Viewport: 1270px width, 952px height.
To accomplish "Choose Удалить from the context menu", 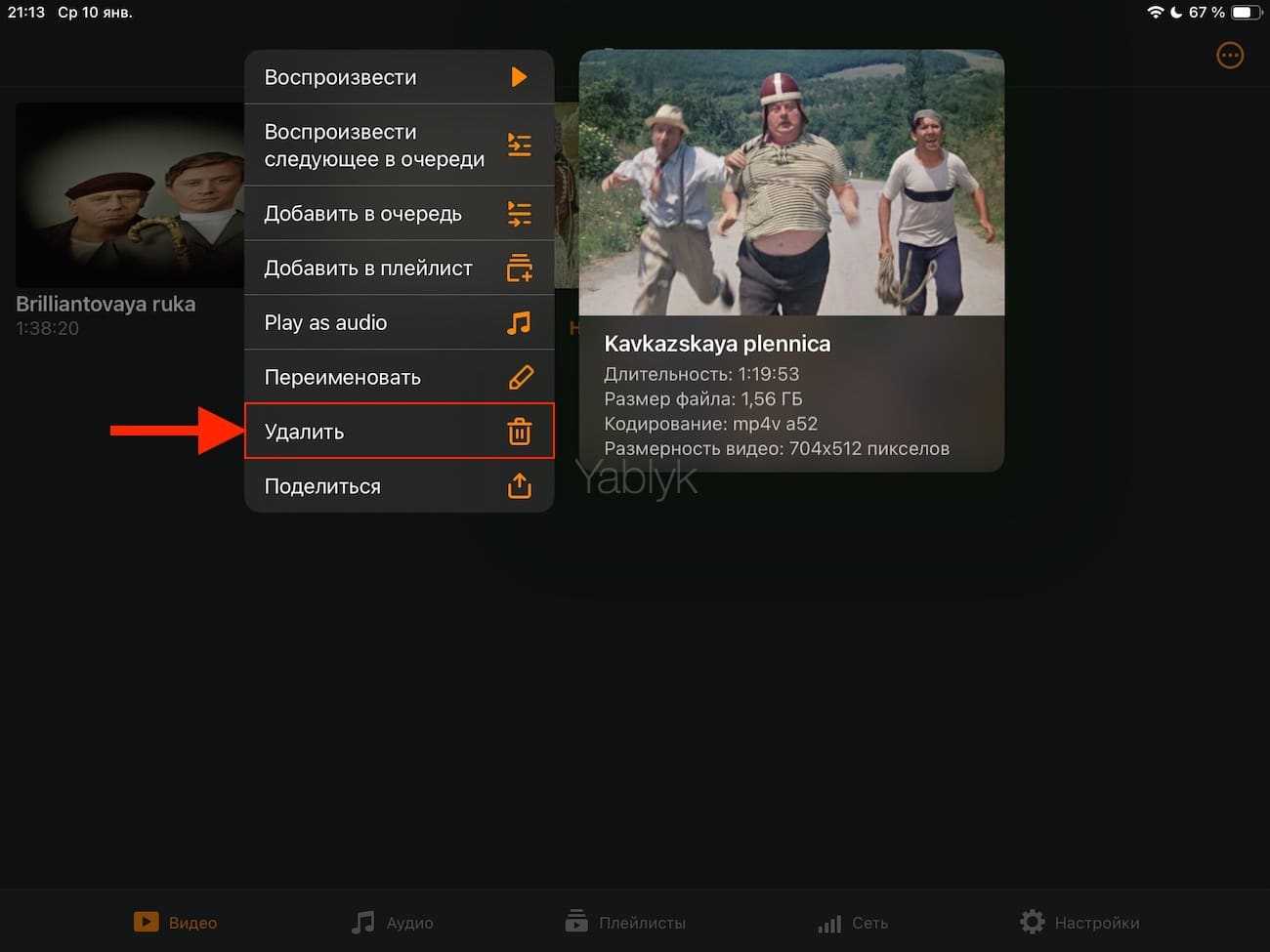I will 304,432.
